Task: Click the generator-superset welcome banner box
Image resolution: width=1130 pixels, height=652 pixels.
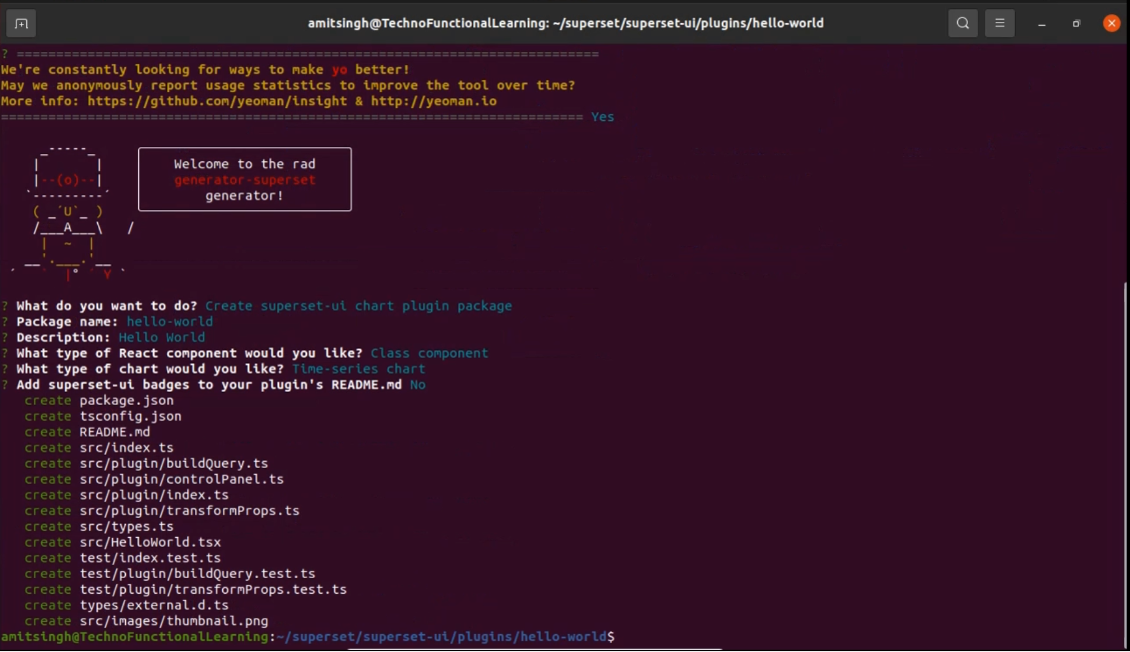Action: point(244,179)
